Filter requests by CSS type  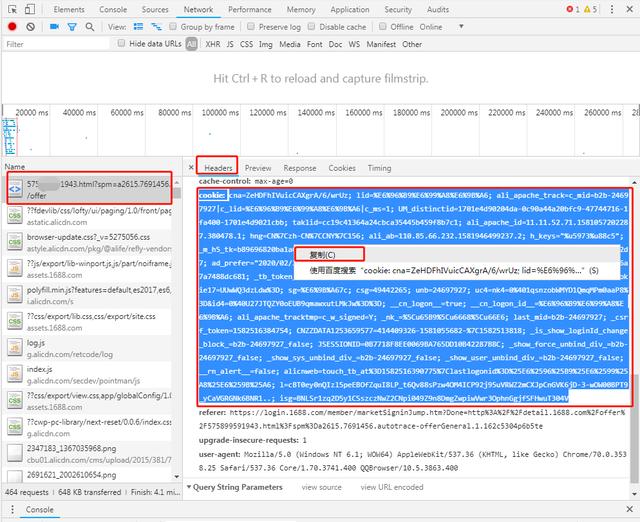(246, 44)
